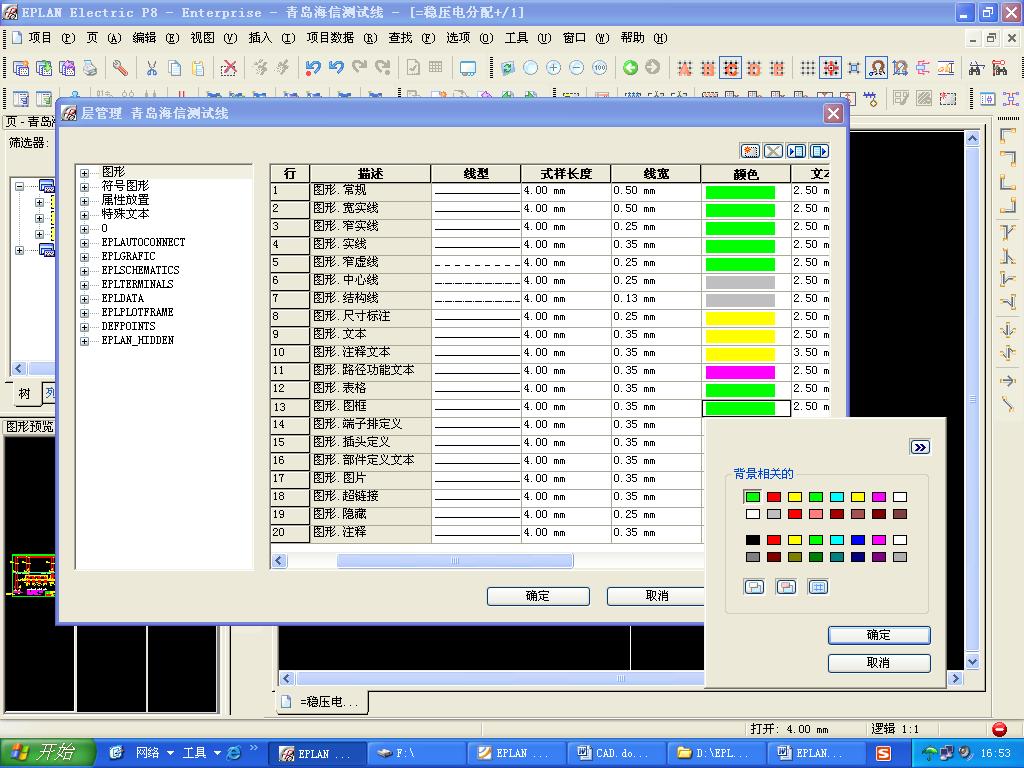Pick the pink salmon color swatch
The width and height of the screenshot is (1024, 768).
click(816, 514)
